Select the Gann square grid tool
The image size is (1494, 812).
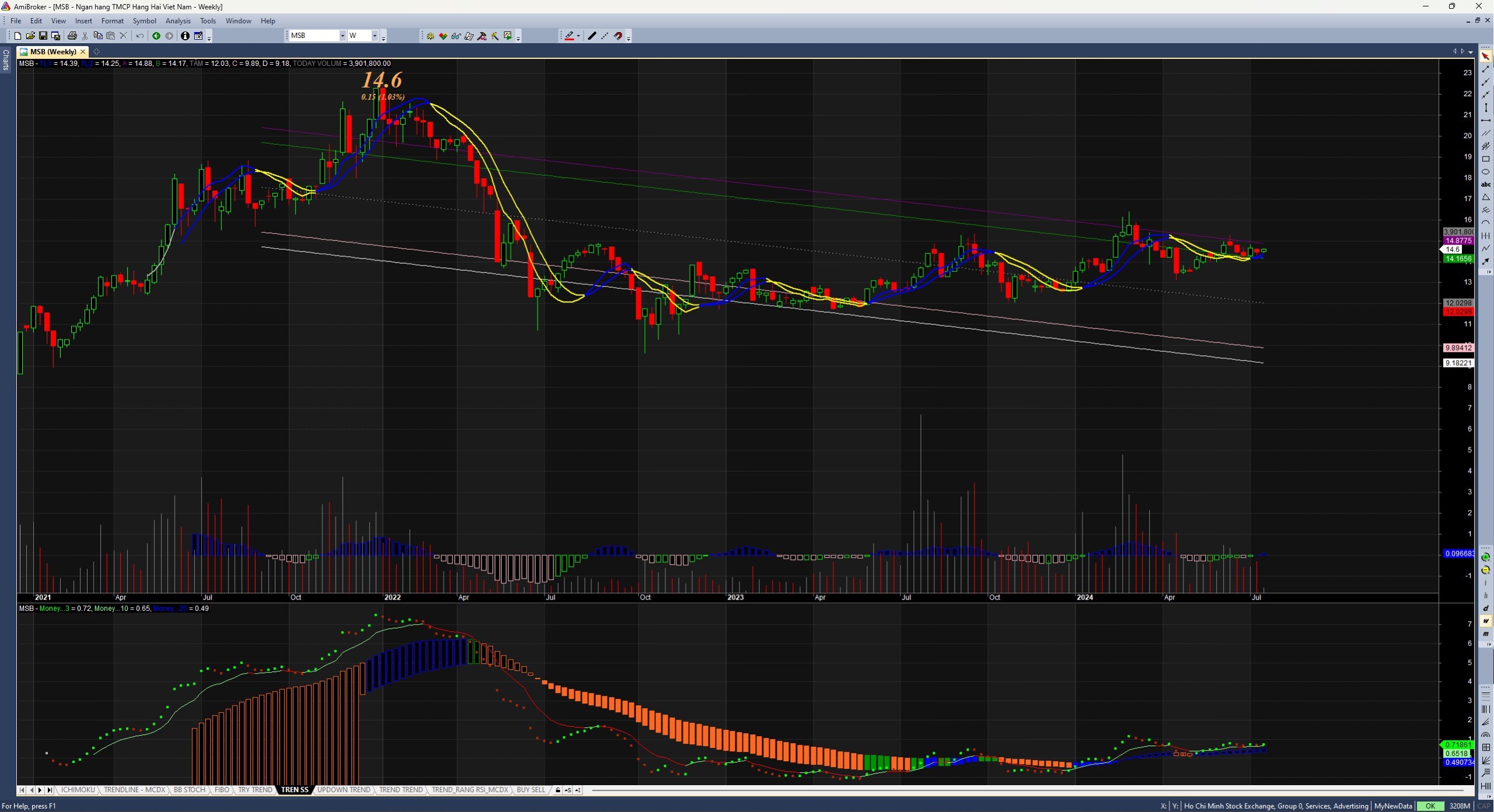pyautogui.click(x=1485, y=747)
